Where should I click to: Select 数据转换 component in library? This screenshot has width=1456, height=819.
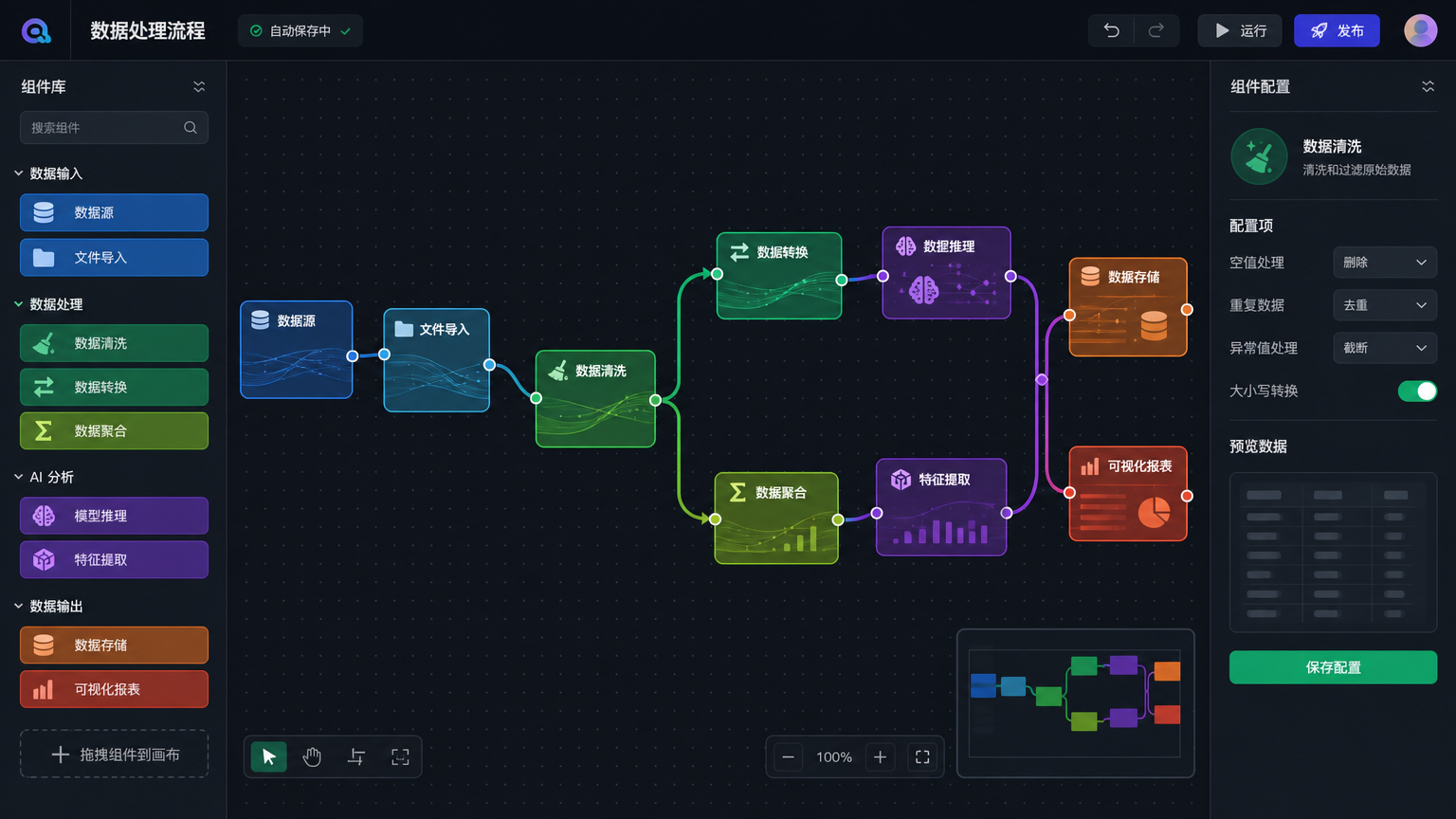[x=114, y=387]
